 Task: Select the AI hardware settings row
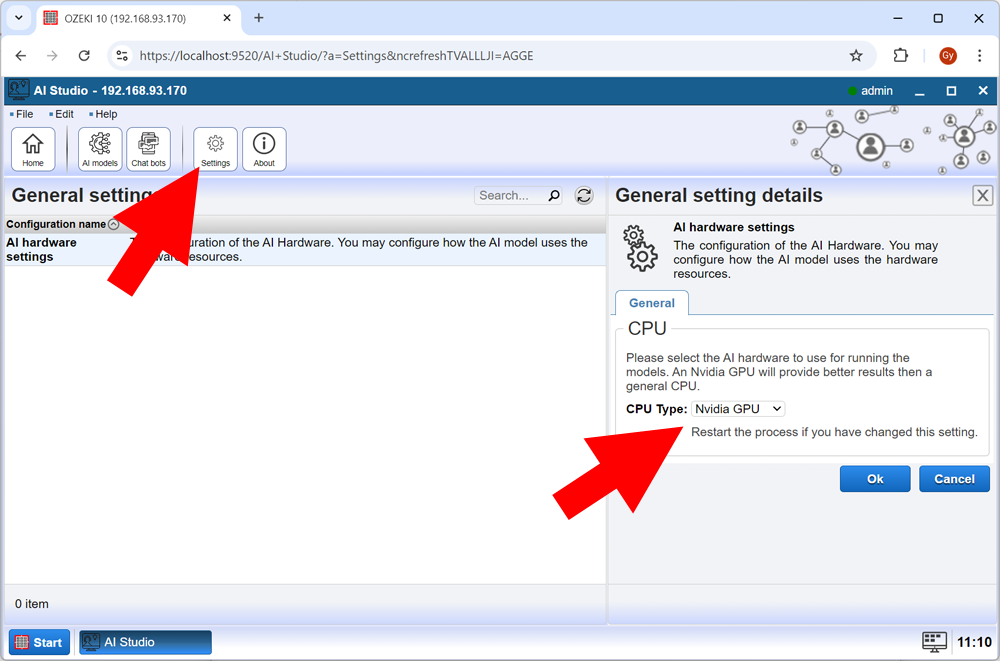pyautogui.click(x=305, y=249)
